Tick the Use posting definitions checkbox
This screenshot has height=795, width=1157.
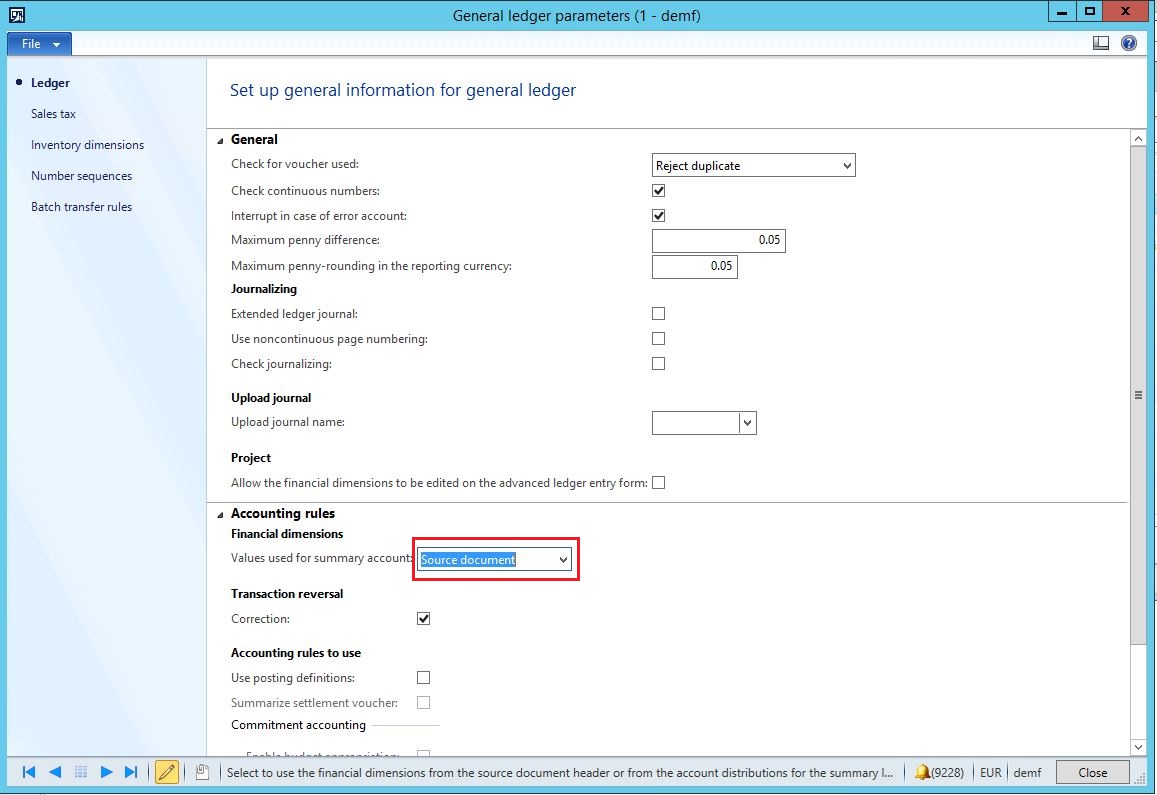pos(424,678)
